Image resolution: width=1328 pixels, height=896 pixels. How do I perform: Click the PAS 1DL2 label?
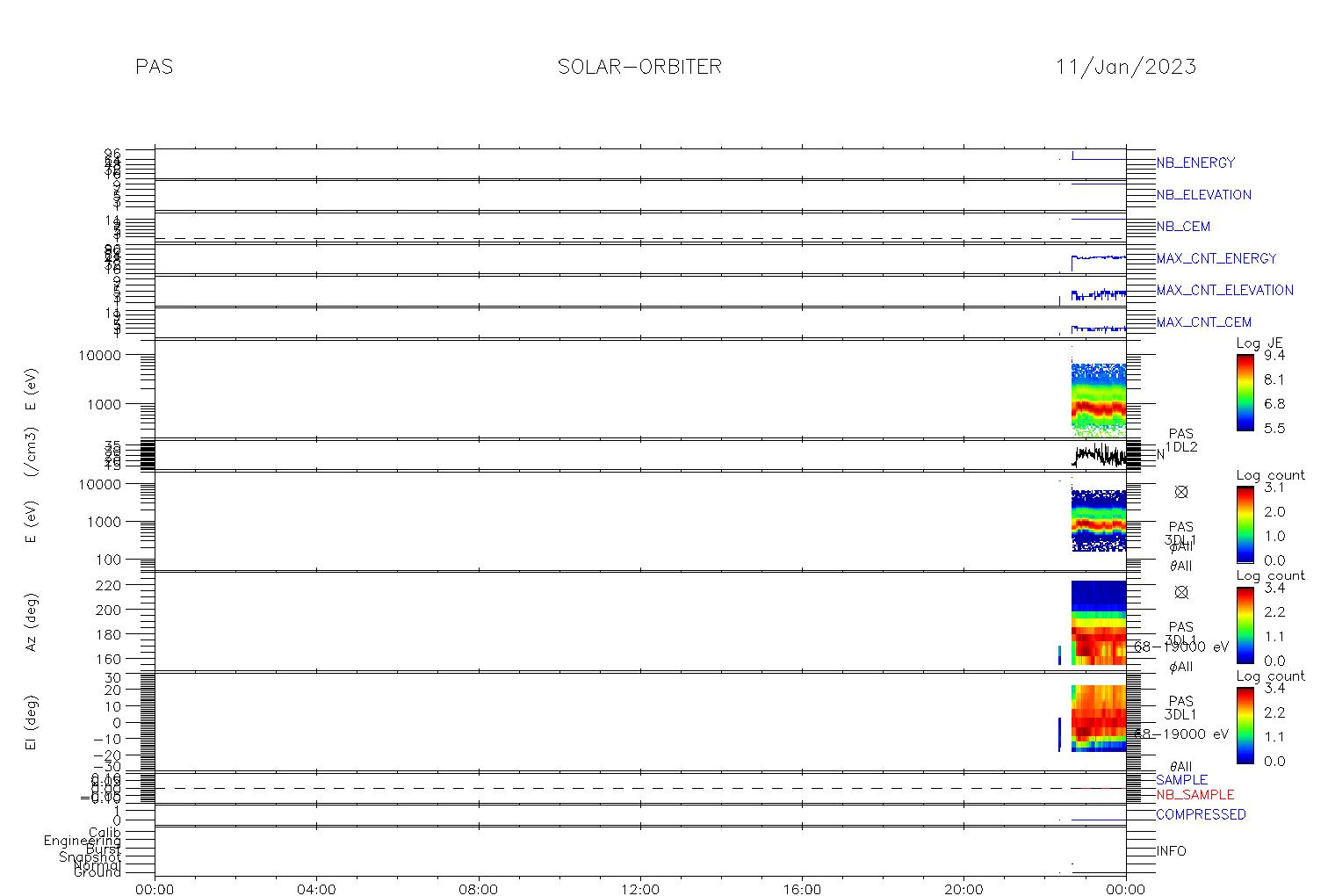(x=1181, y=440)
